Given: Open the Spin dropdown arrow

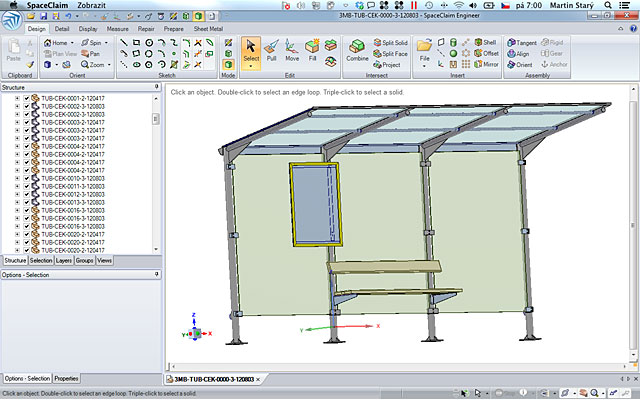Looking at the screenshot, I should pyautogui.click(x=106, y=42).
